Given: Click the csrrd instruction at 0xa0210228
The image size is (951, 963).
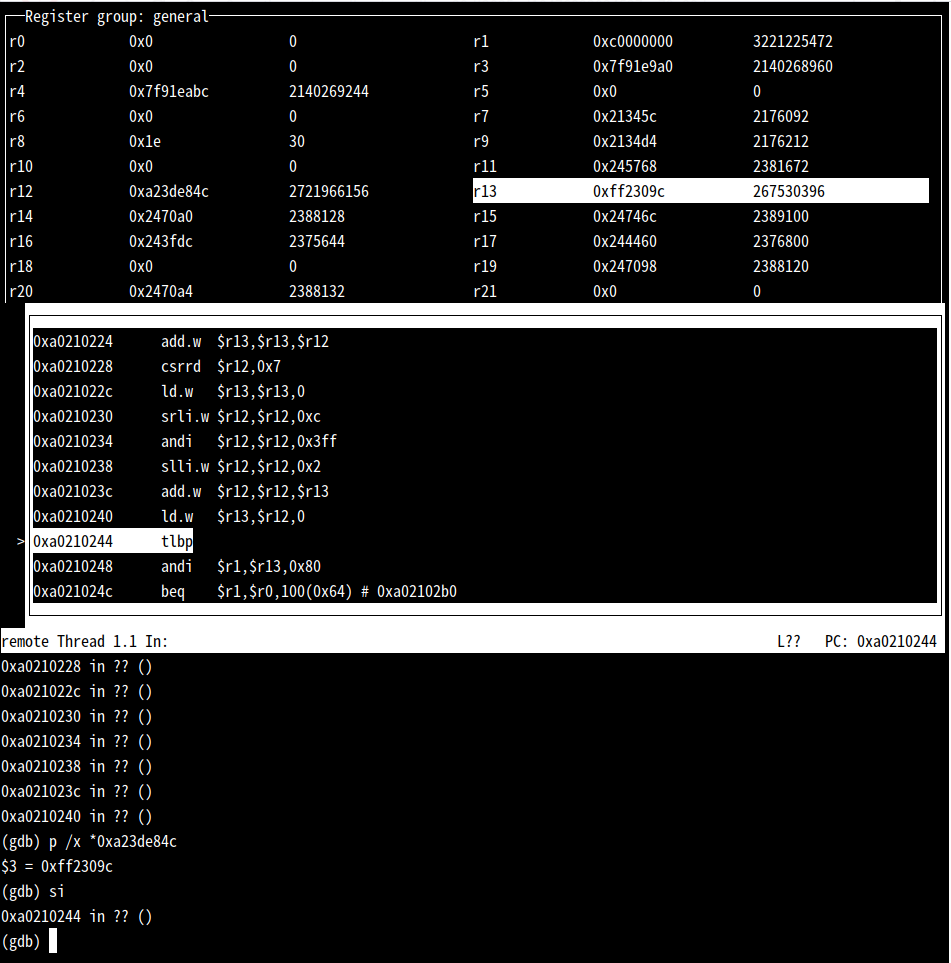Looking at the screenshot, I should (157, 367).
